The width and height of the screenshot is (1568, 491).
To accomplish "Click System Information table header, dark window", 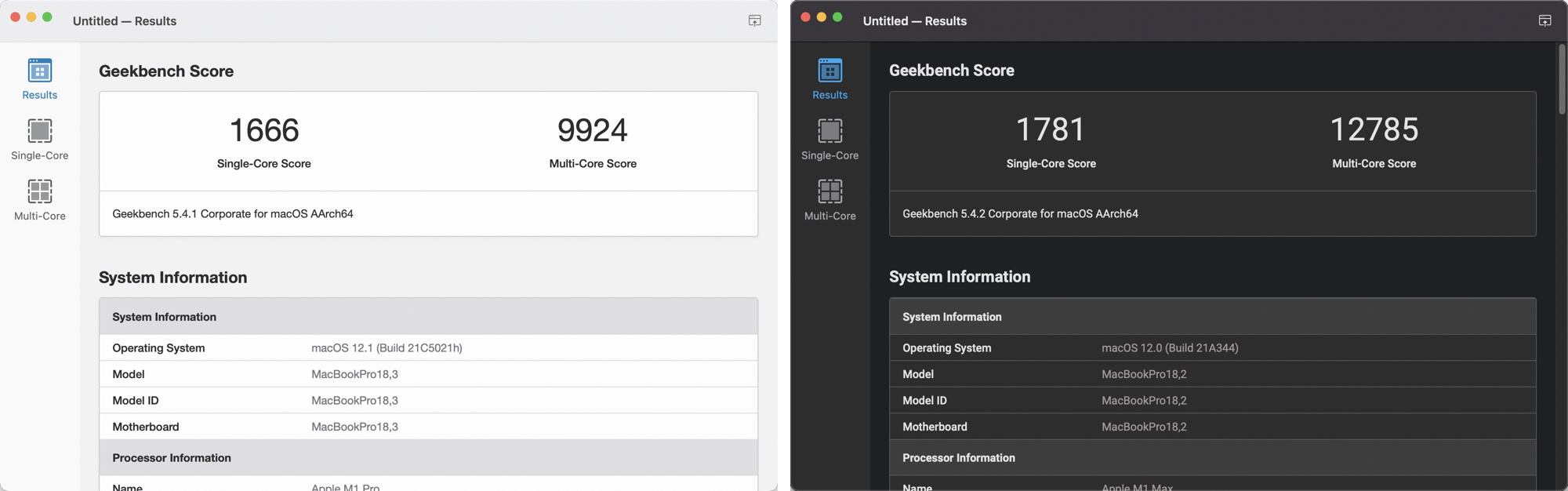I will [x=1213, y=316].
